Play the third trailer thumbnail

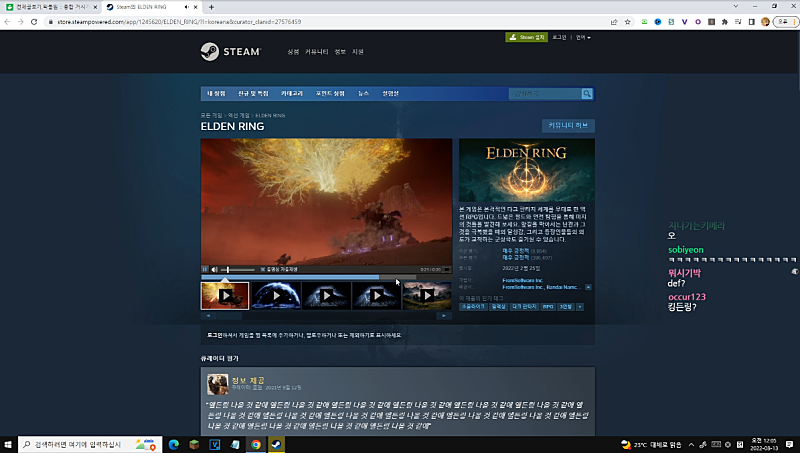tap(327, 296)
